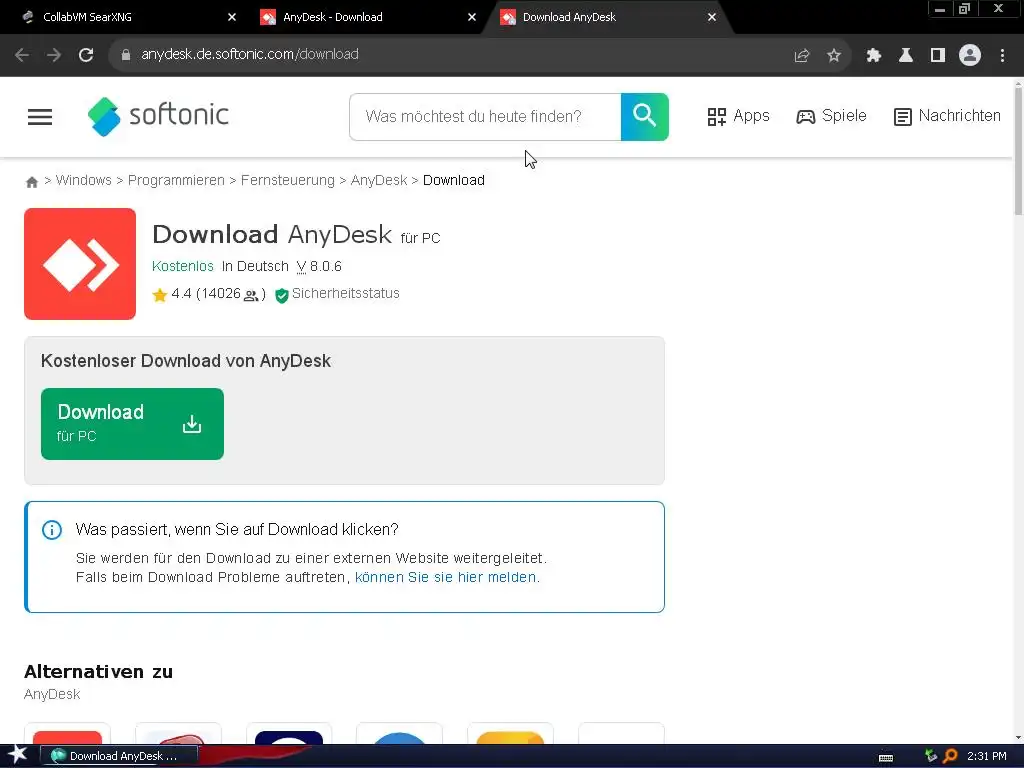Image resolution: width=1024 pixels, height=768 pixels.
Task: Close the Download AnyDesk tab
Action: (x=712, y=17)
